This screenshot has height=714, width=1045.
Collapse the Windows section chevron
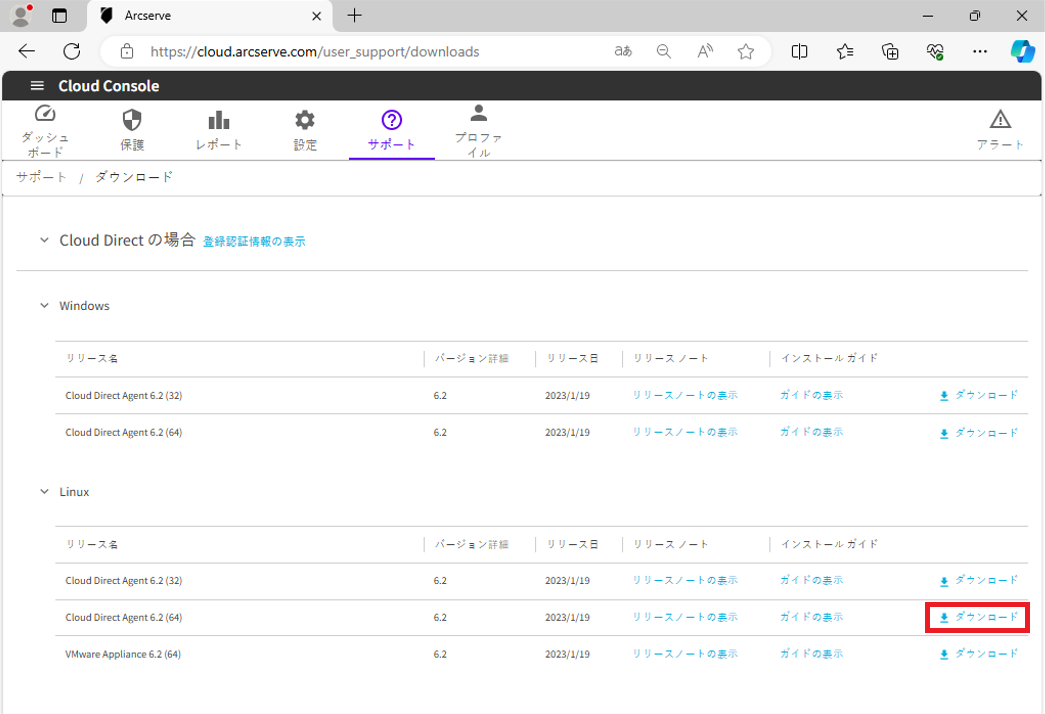click(x=43, y=306)
